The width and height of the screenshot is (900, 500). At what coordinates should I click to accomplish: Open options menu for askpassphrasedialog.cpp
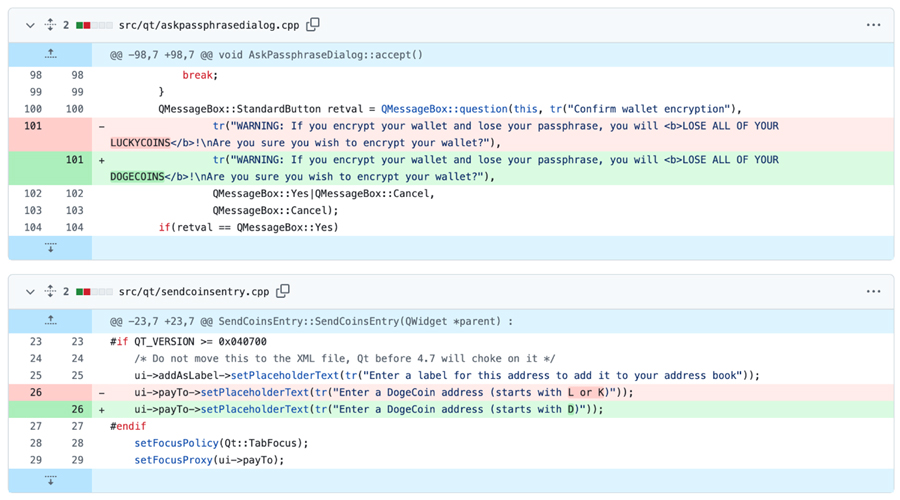click(x=873, y=25)
